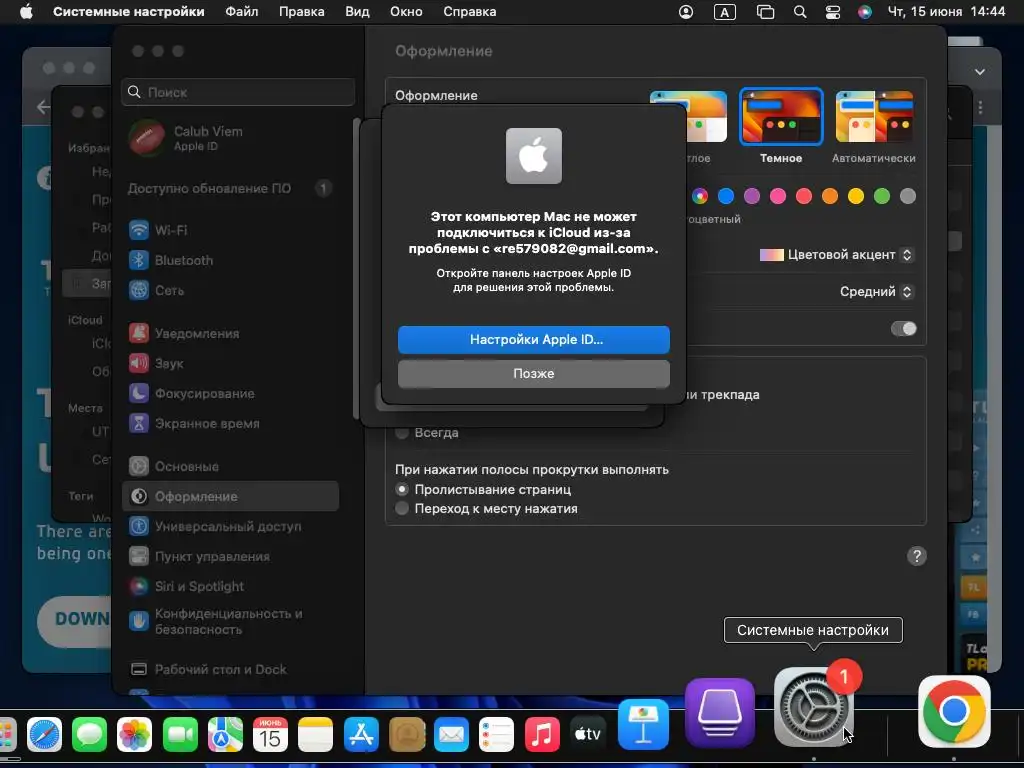The image size is (1024, 768).
Task: Open Доступно обновление ПО item
Action: [x=230, y=189]
